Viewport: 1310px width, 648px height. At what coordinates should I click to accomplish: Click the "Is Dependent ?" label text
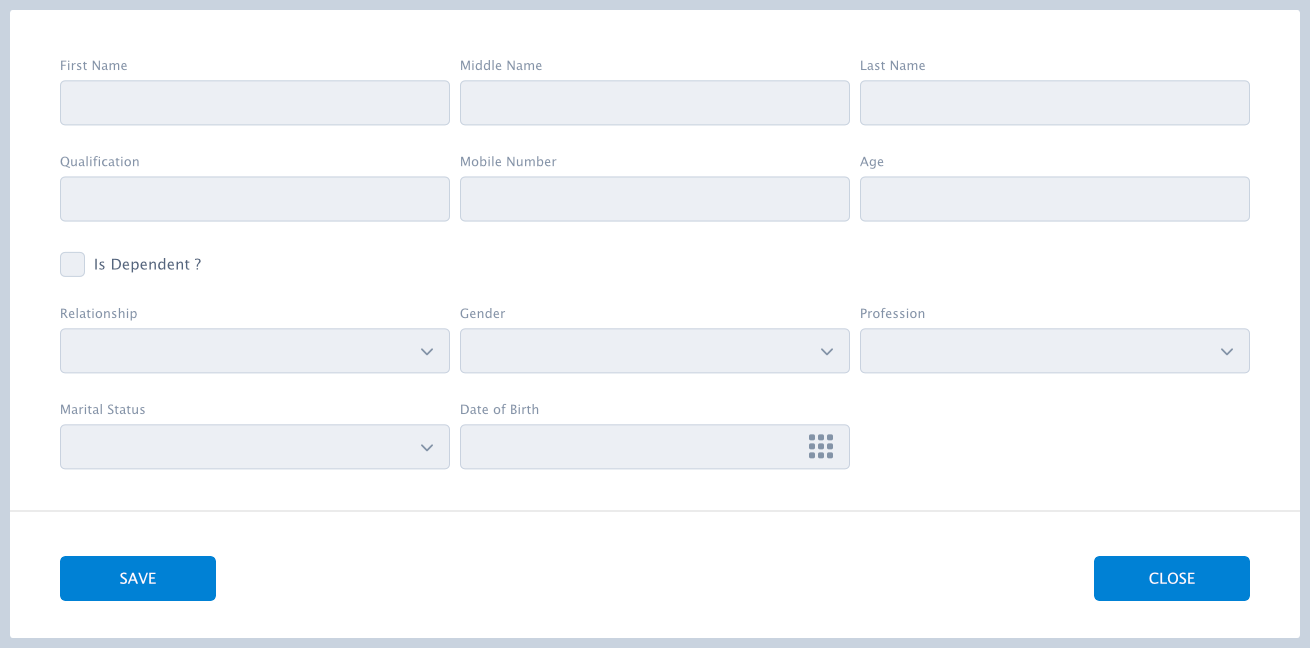[148, 265]
